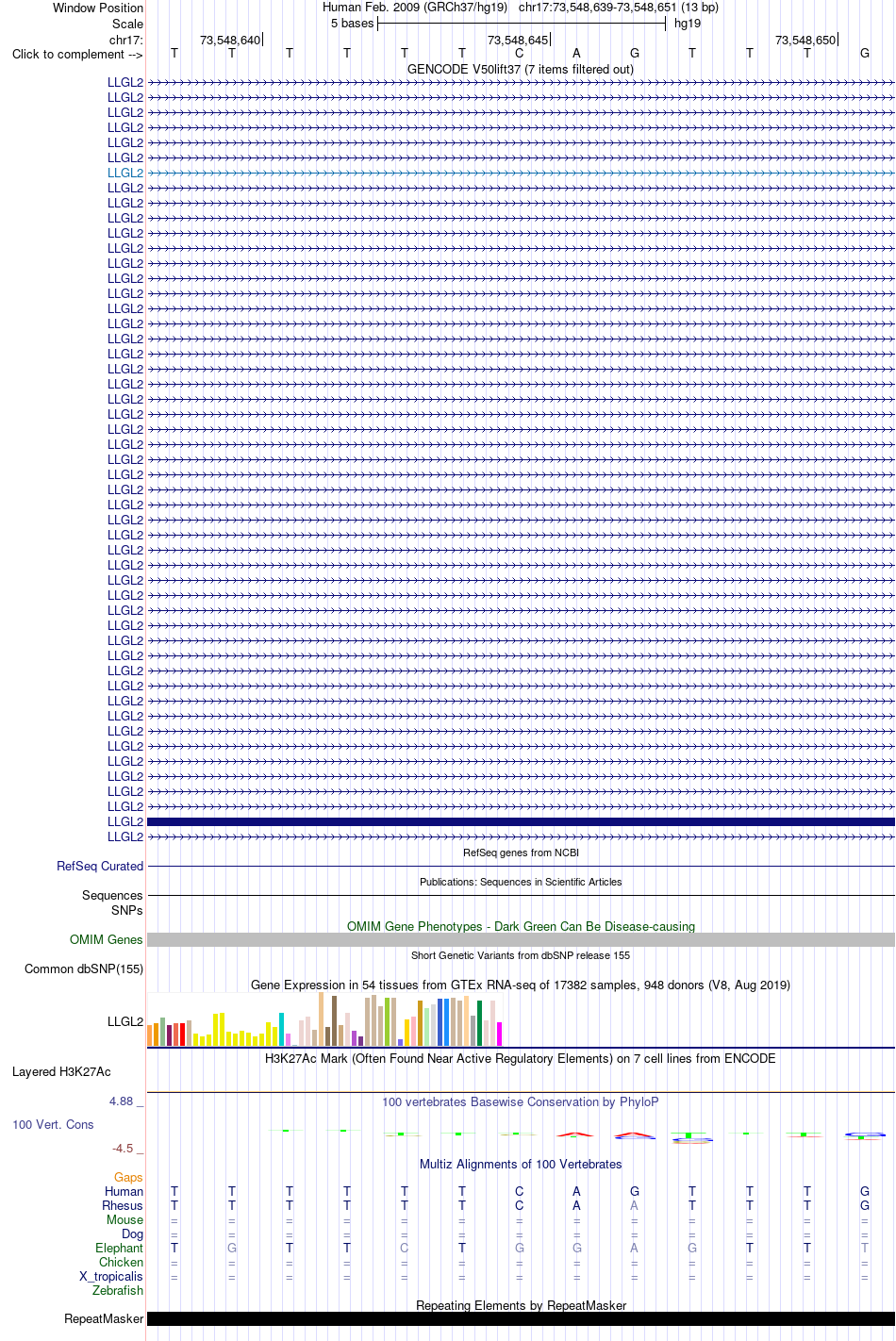
Task: Click the Human Feb. 2009 (GRCh37/hg19) text
Action: click(x=415, y=7)
